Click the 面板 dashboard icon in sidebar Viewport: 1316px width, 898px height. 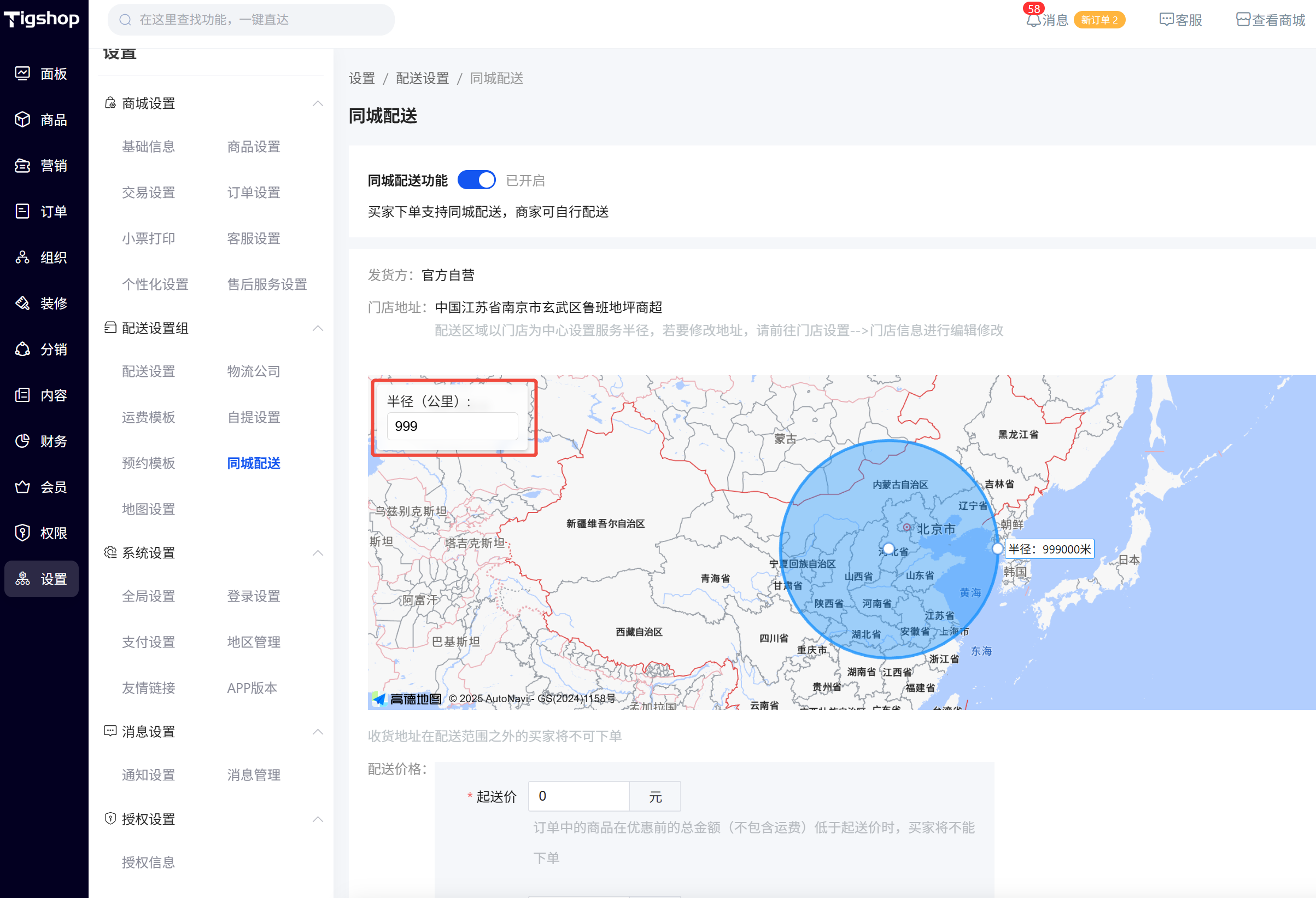(22, 74)
